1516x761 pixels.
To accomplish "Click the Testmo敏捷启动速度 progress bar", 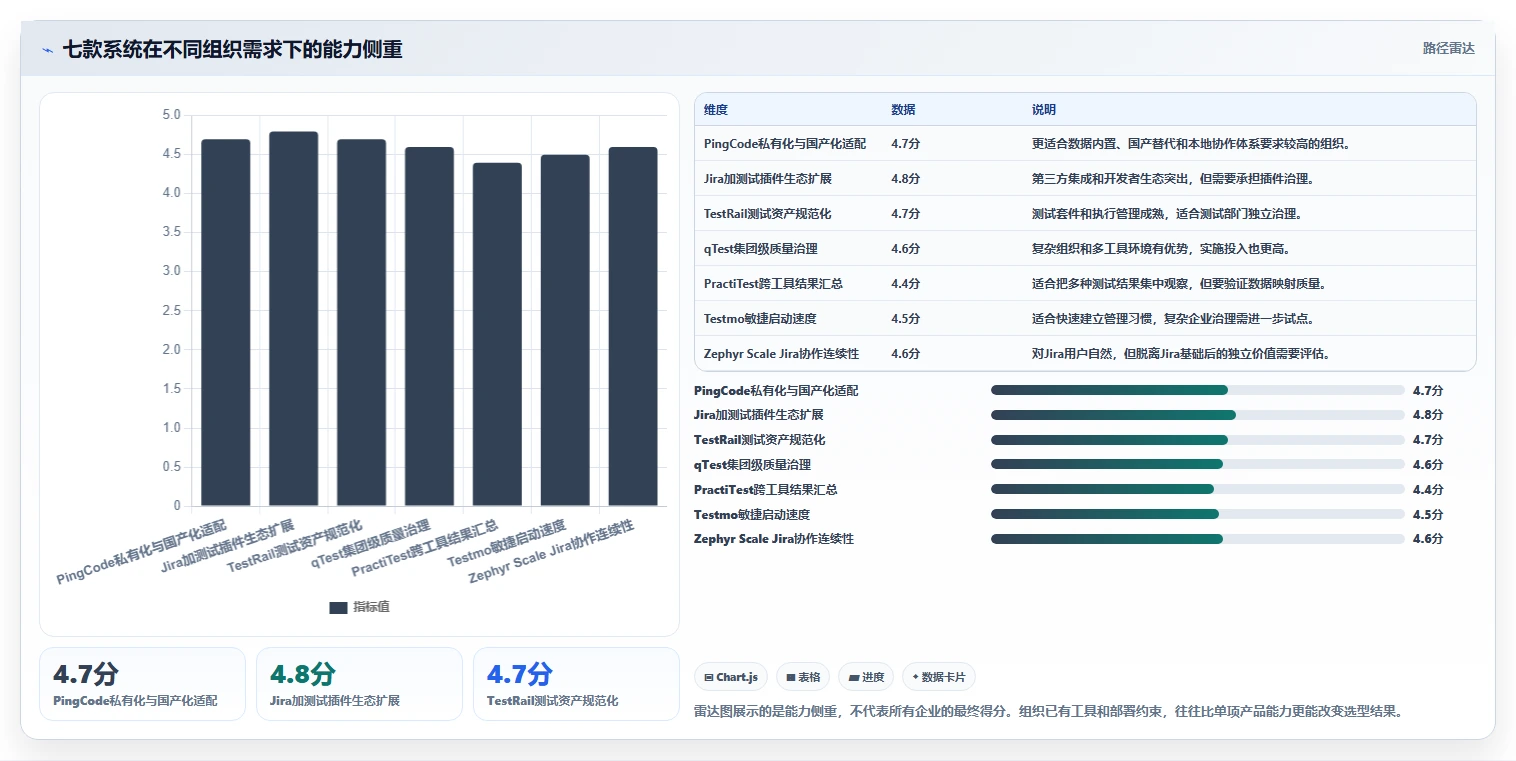I will [x=1198, y=515].
